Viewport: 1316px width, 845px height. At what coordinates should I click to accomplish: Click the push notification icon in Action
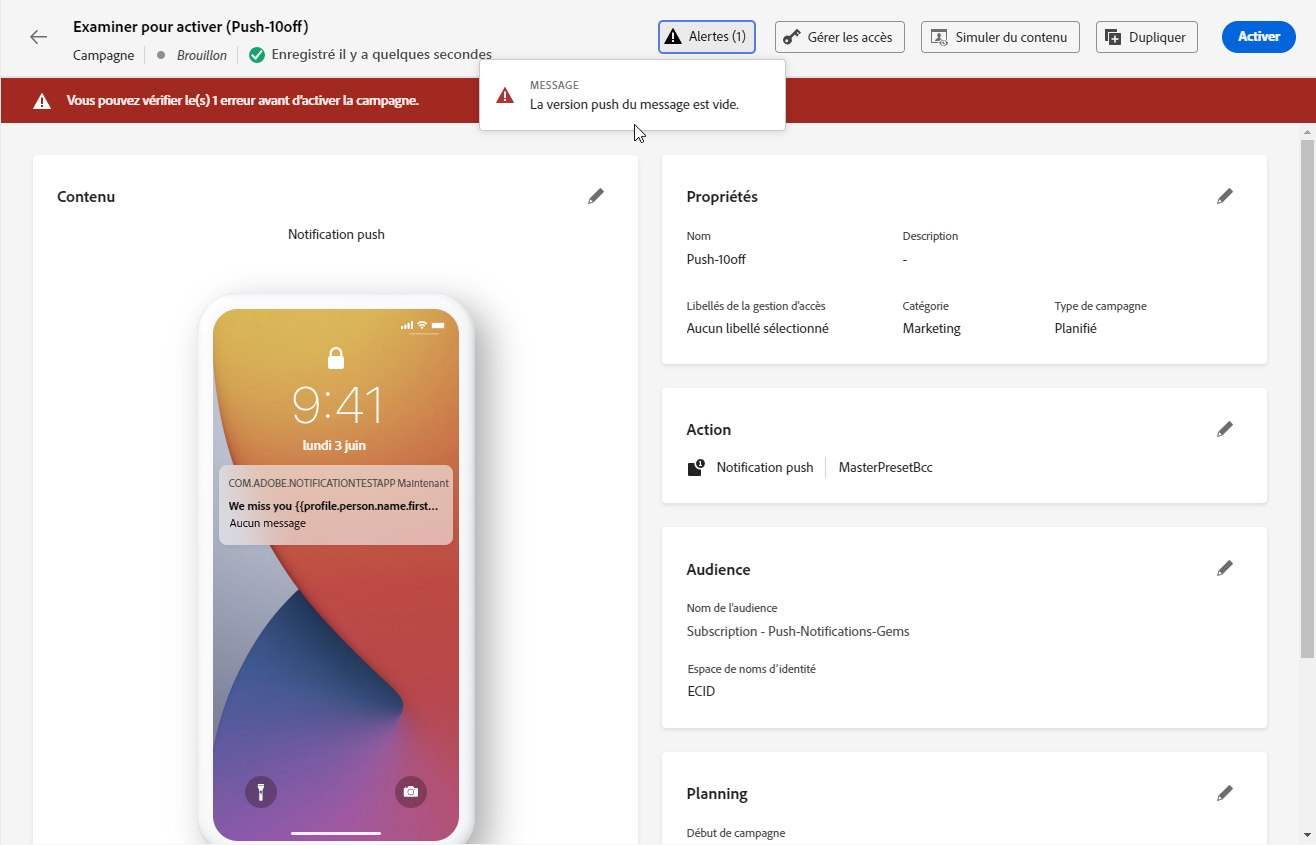click(x=696, y=467)
